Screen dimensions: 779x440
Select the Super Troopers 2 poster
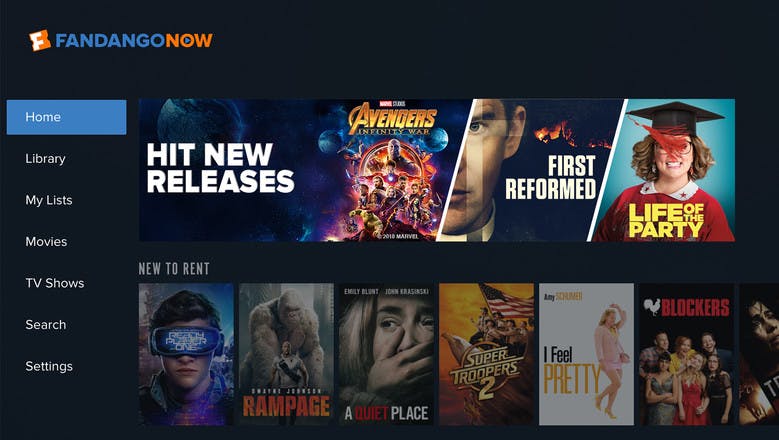click(486, 354)
